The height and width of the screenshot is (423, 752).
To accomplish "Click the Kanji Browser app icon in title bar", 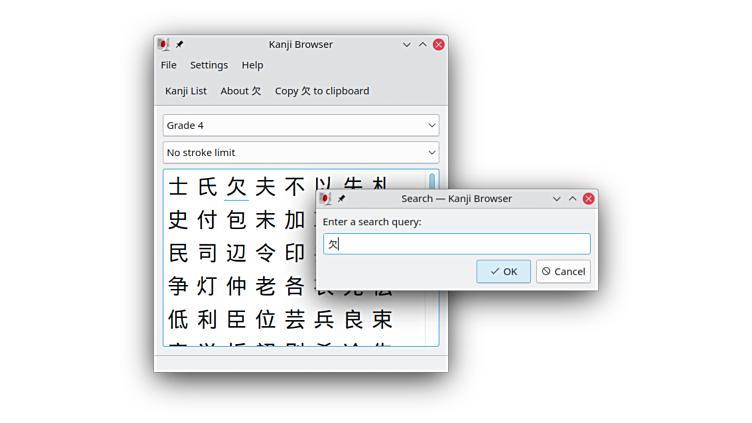I will [163, 44].
